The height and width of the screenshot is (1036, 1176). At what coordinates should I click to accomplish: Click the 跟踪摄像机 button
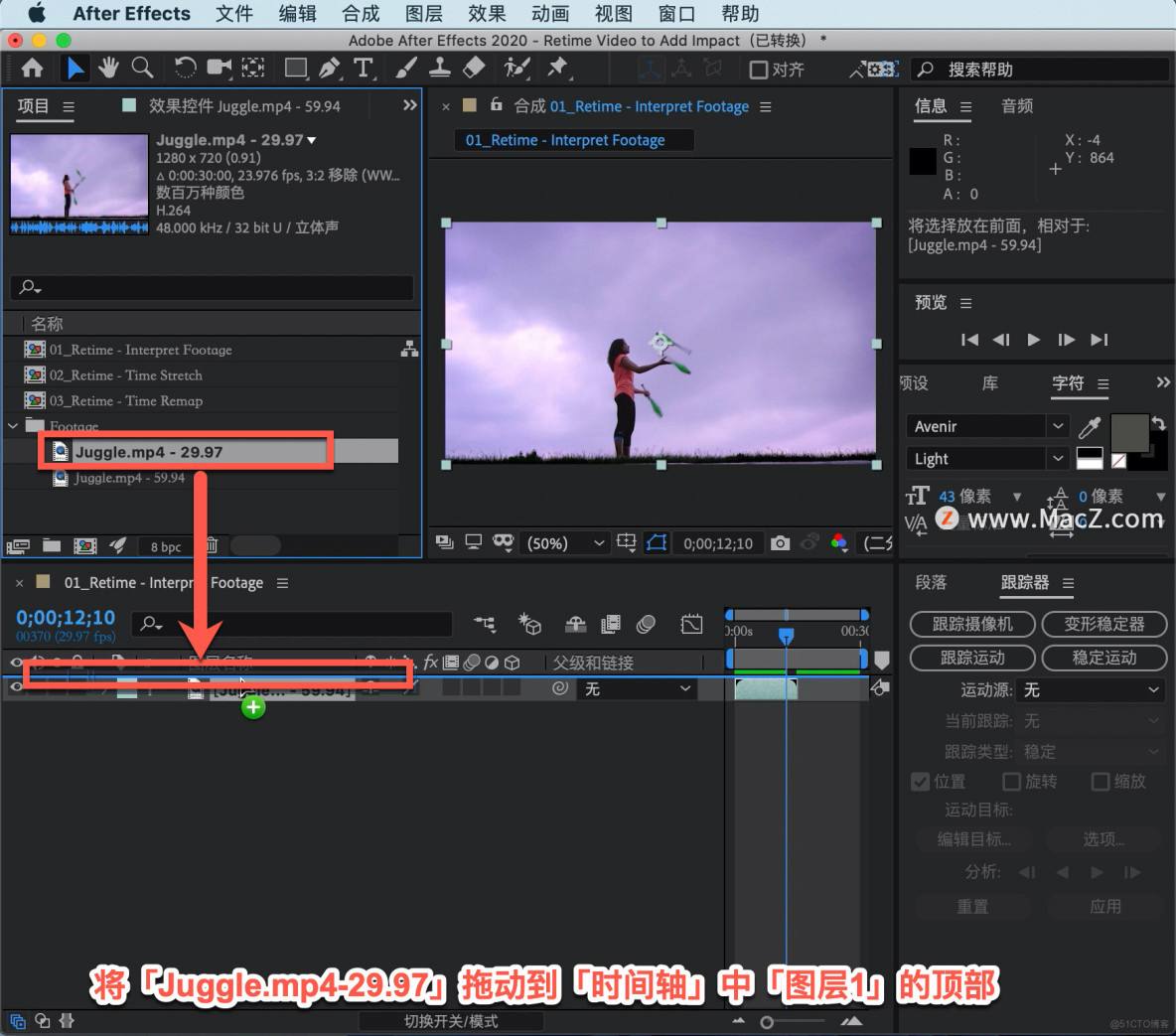pyautogui.click(x=972, y=624)
